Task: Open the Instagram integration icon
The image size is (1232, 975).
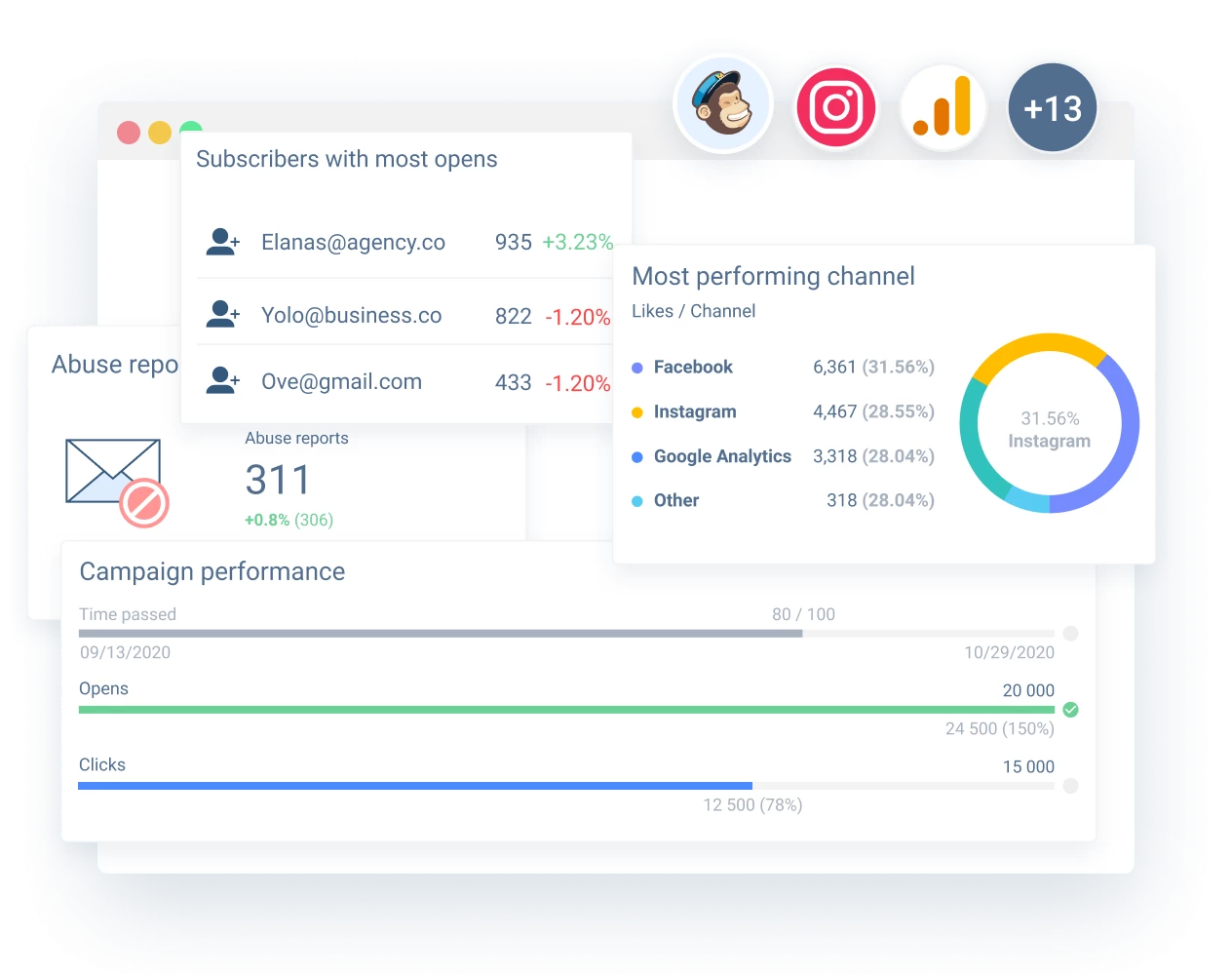Action: tap(835, 106)
